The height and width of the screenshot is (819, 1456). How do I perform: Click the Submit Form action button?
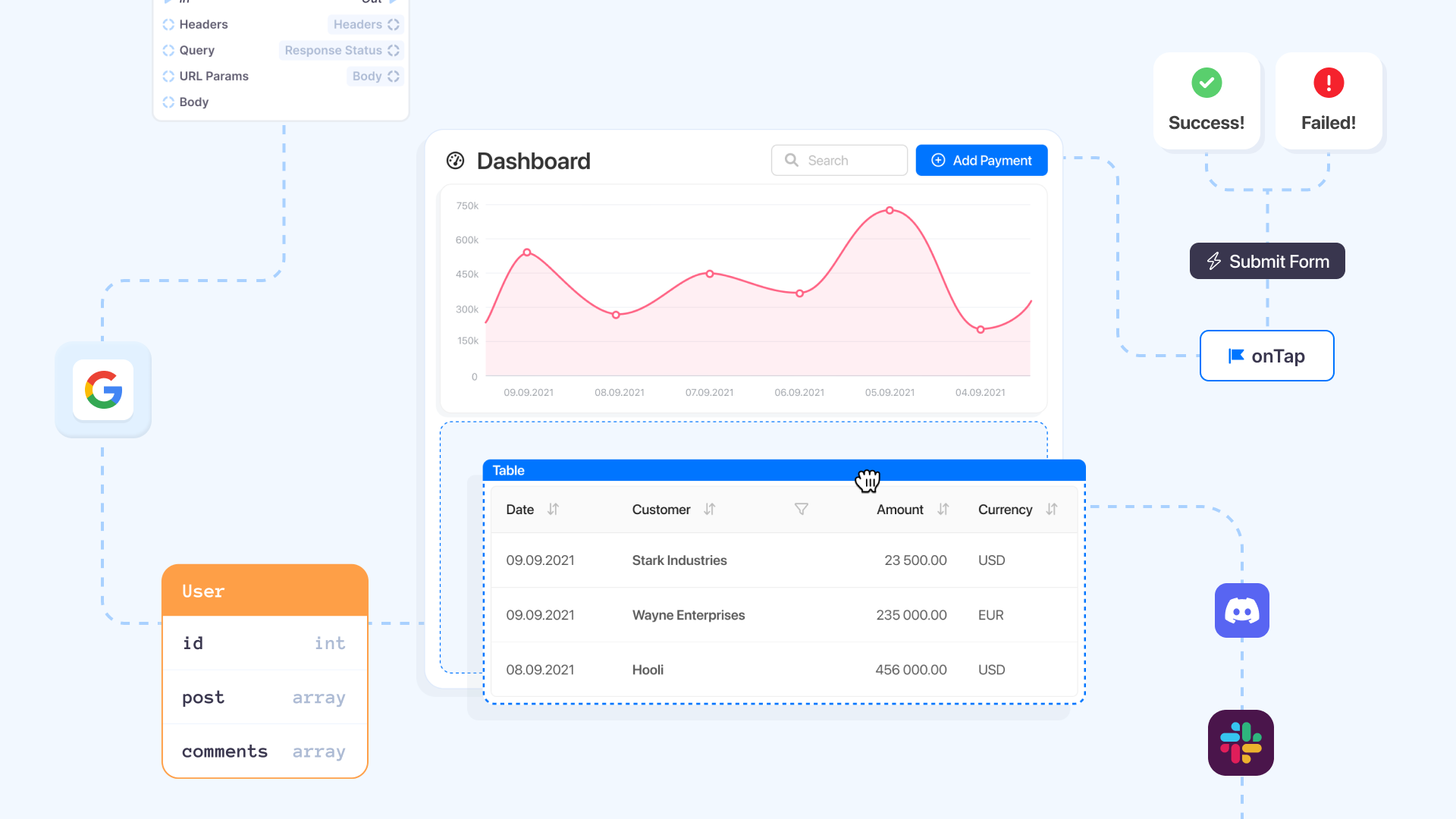(1266, 261)
